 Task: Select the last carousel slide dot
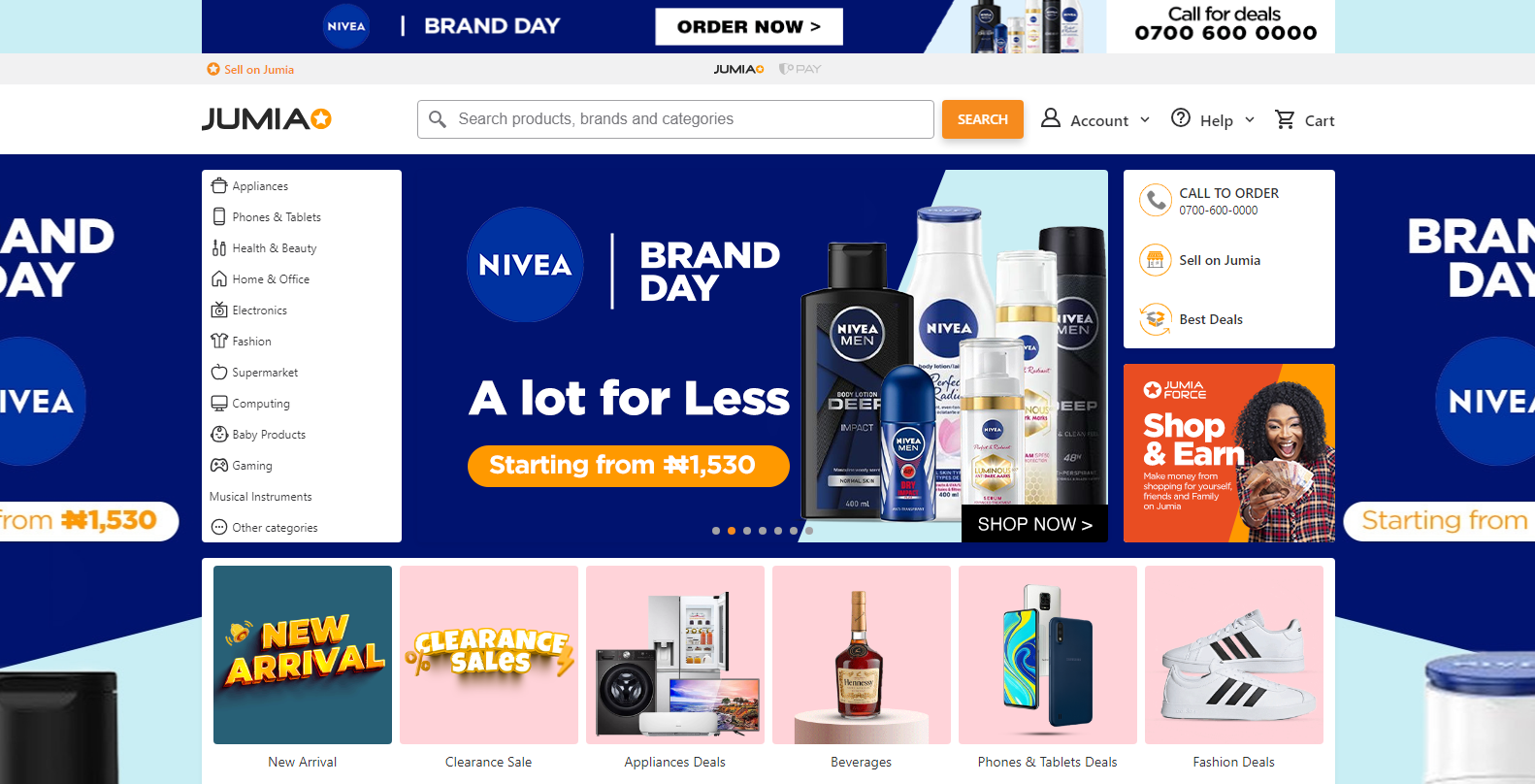[809, 531]
